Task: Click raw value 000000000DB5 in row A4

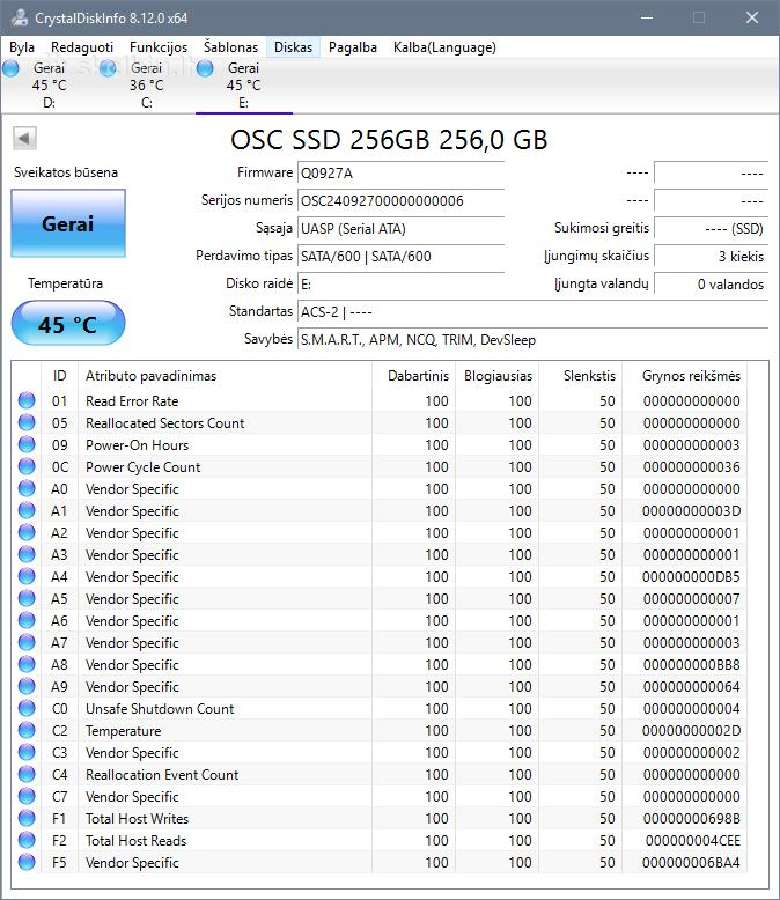Action: (x=691, y=577)
